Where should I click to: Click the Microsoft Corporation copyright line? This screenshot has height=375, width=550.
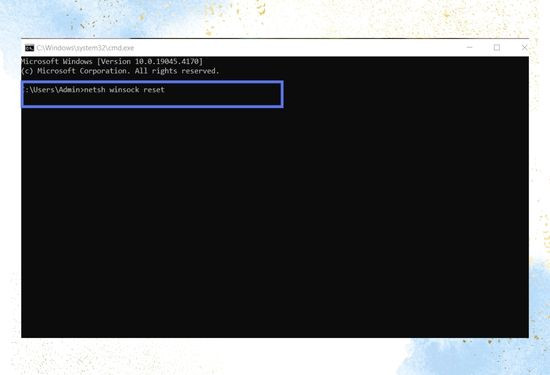(x=120, y=71)
